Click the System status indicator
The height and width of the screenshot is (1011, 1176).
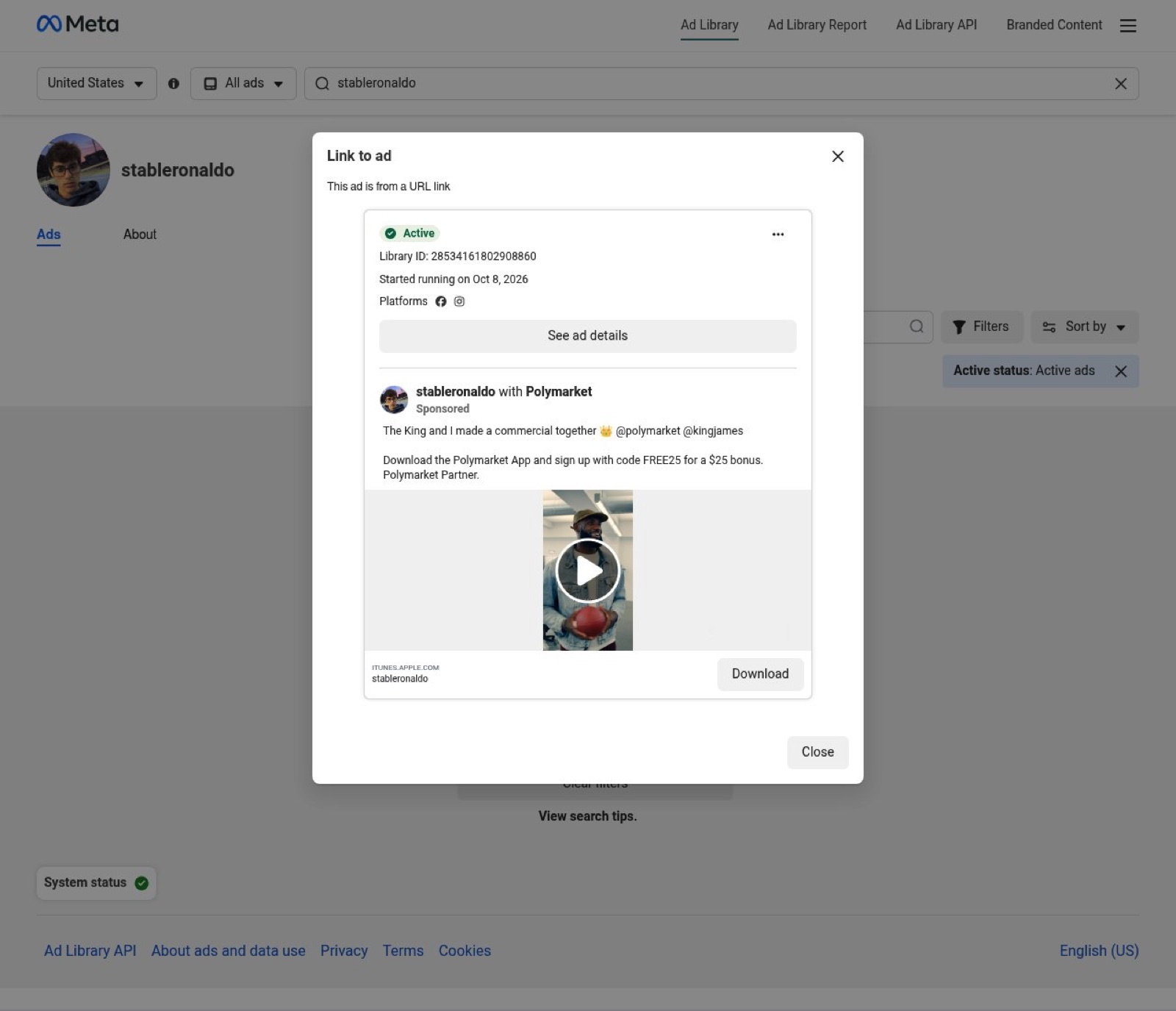tap(96, 883)
